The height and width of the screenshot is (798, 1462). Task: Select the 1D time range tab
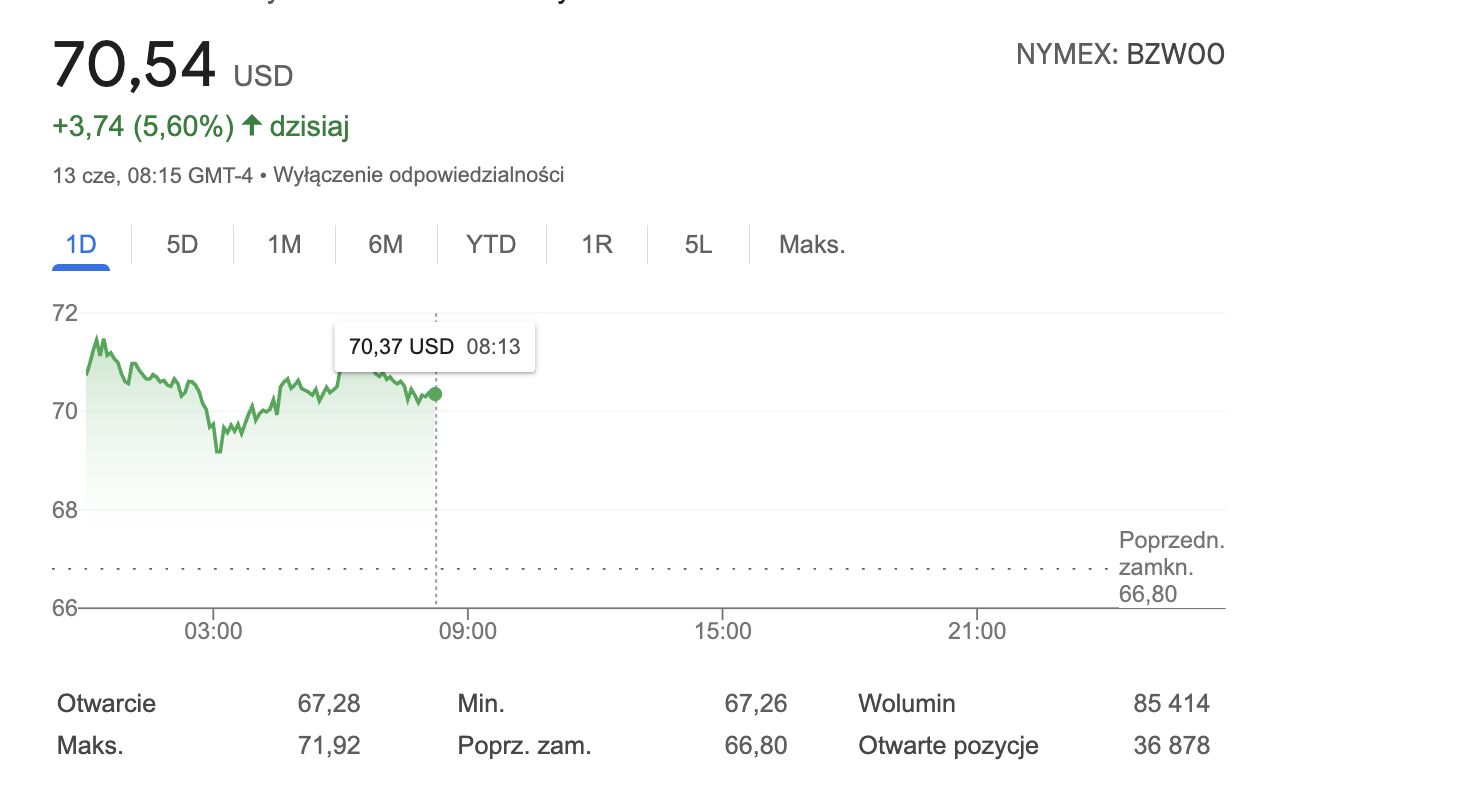(81, 245)
